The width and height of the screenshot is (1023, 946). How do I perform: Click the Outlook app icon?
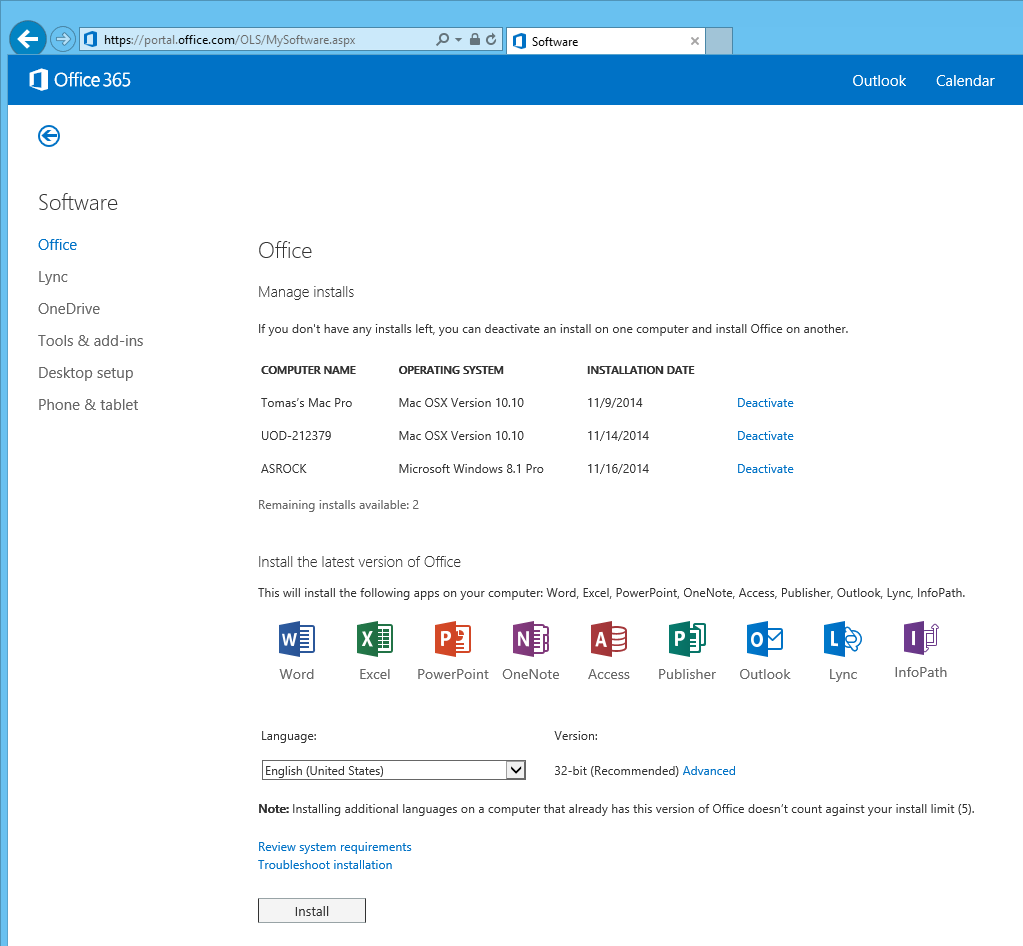(x=765, y=639)
